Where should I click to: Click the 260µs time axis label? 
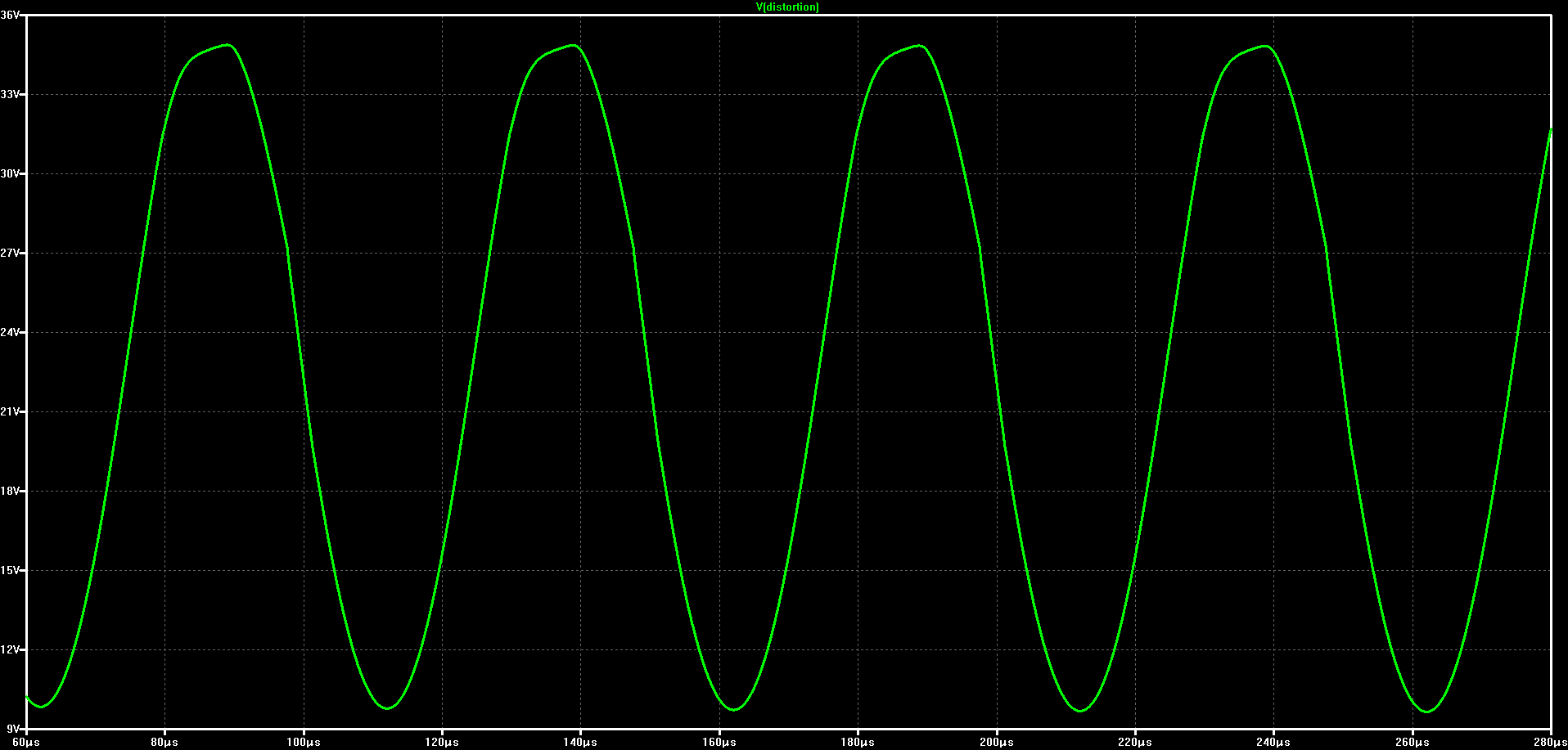coord(1413,743)
